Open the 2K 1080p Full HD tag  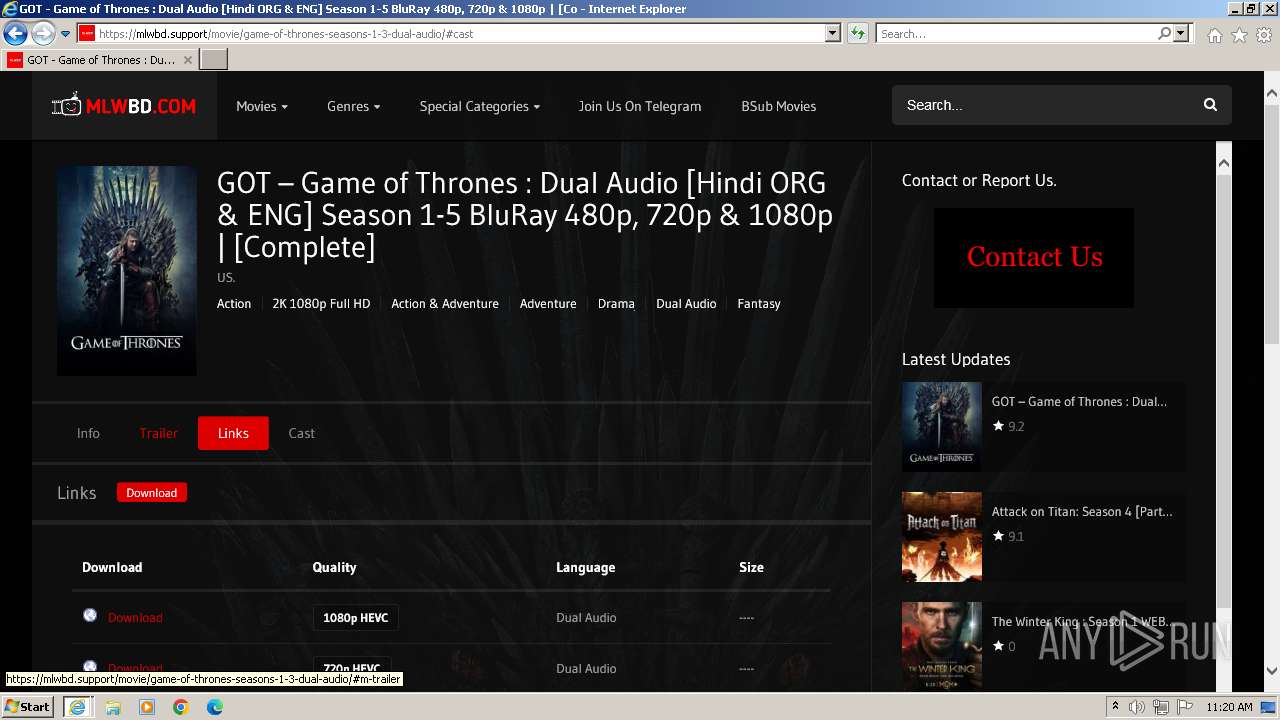[321, 304]
